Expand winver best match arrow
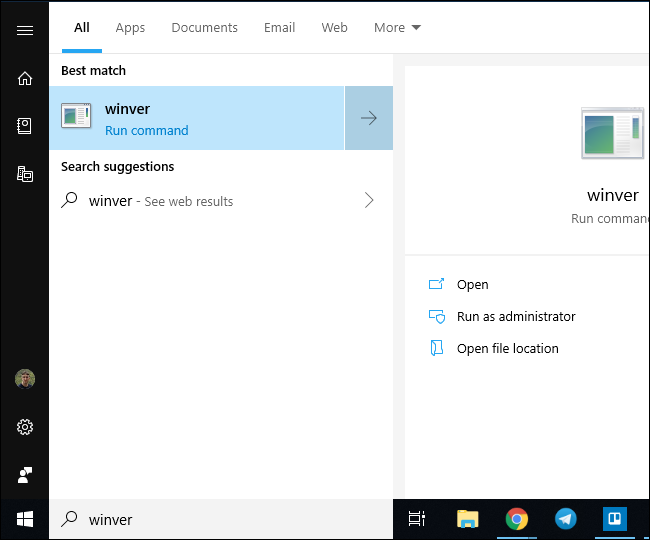 (369, 118)
